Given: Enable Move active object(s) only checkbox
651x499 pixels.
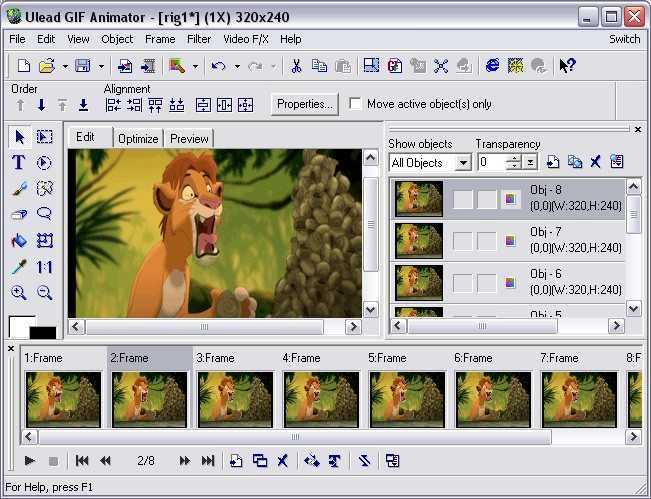Looking at the screenshot, I should click(355, 103).
